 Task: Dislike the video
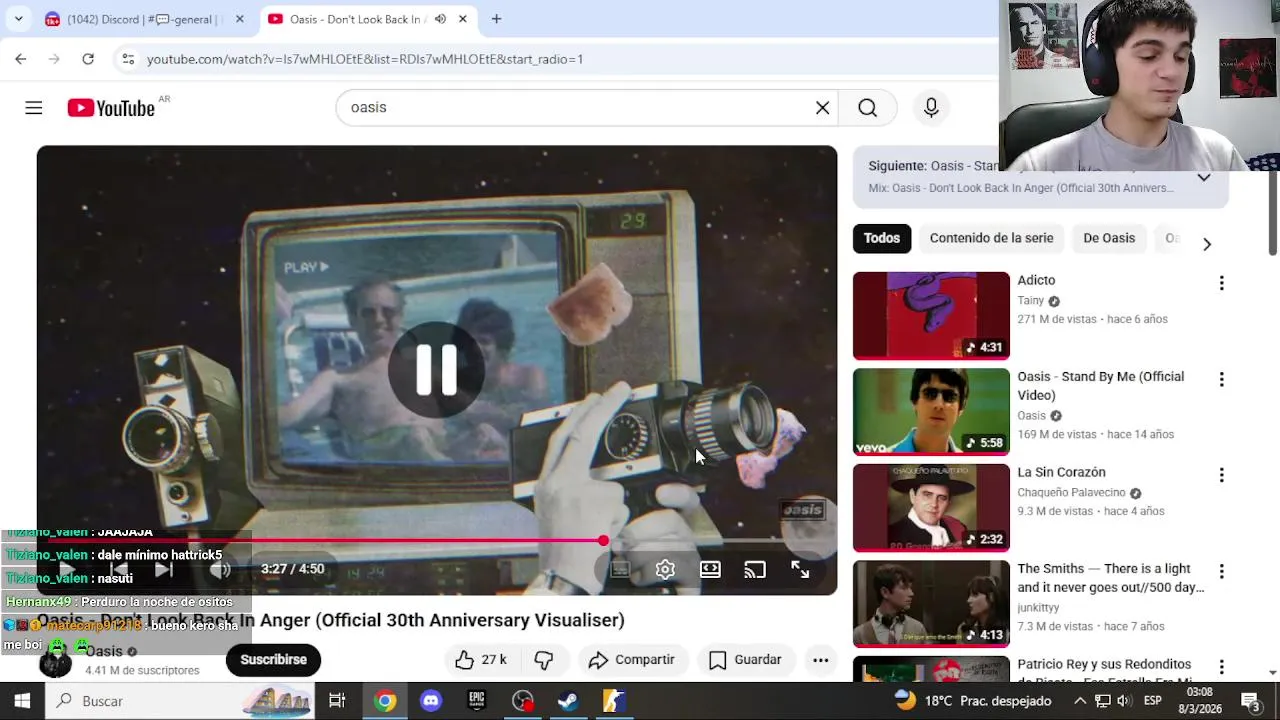(543, 660)
